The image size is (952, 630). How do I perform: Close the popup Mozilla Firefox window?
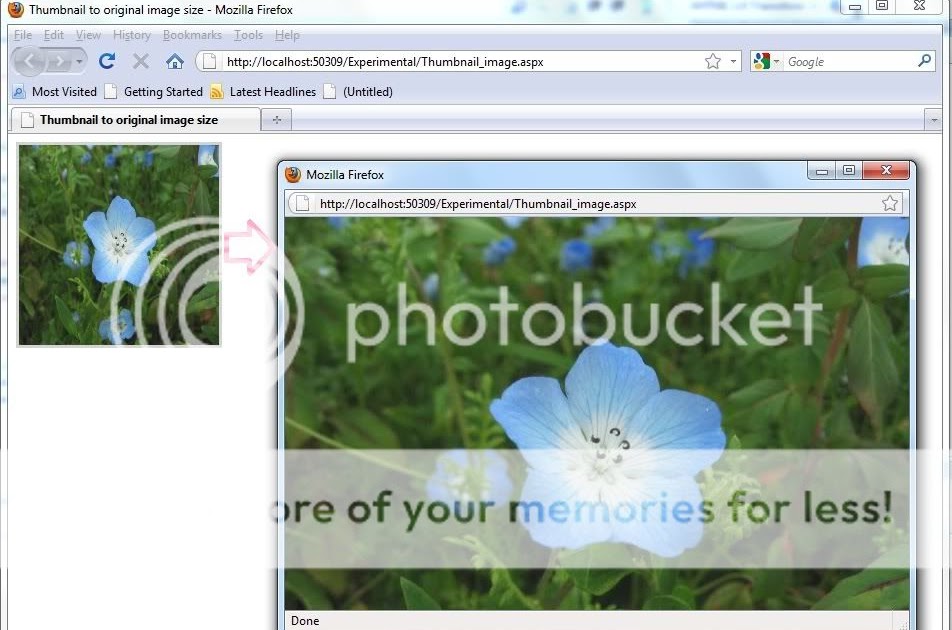click(886, 171)
